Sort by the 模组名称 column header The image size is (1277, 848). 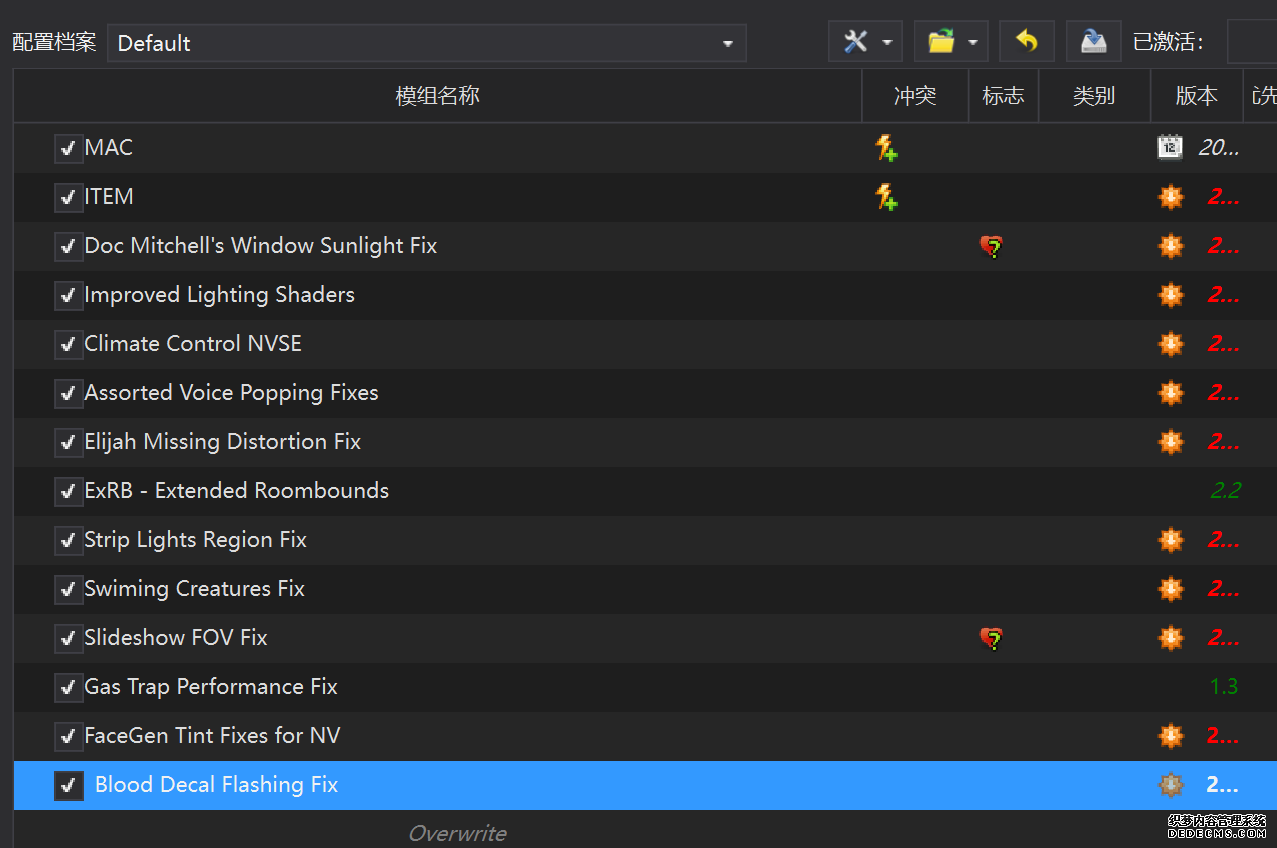click(x=437, y=96)
